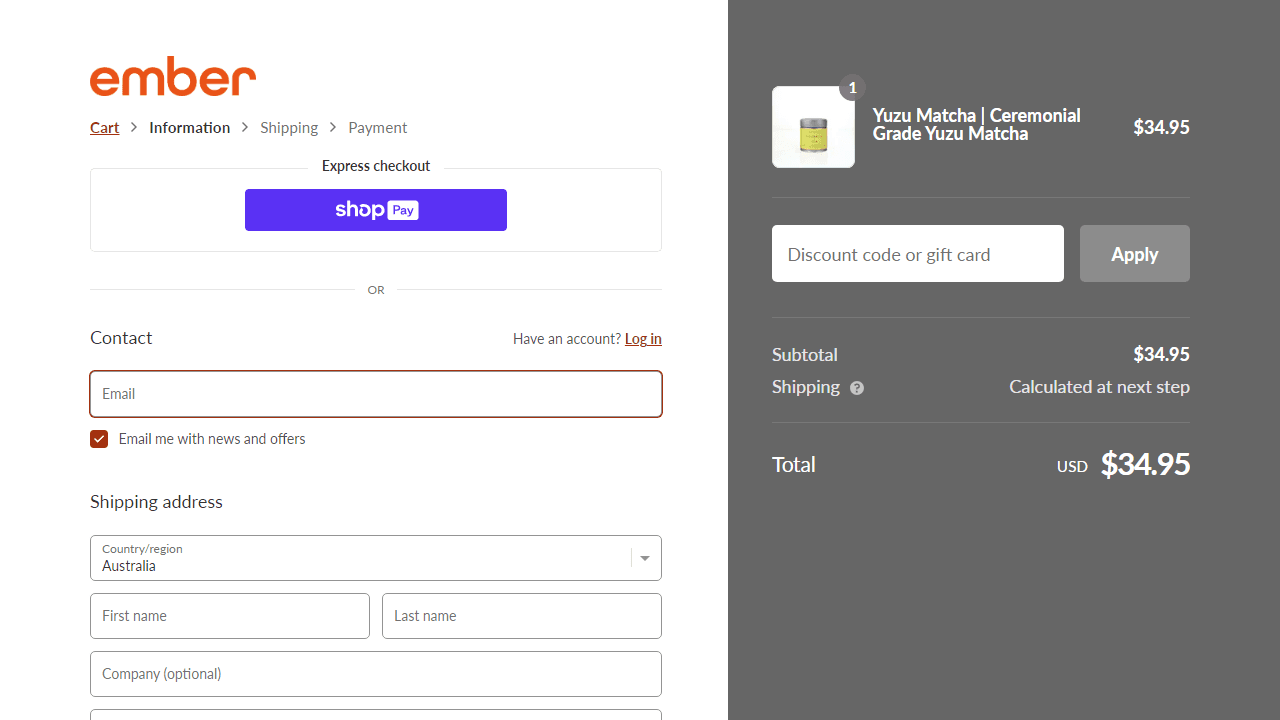The image size is (1280, 720).
Task: Select the Shipping breadcrumb step
Action: (289, 128)
